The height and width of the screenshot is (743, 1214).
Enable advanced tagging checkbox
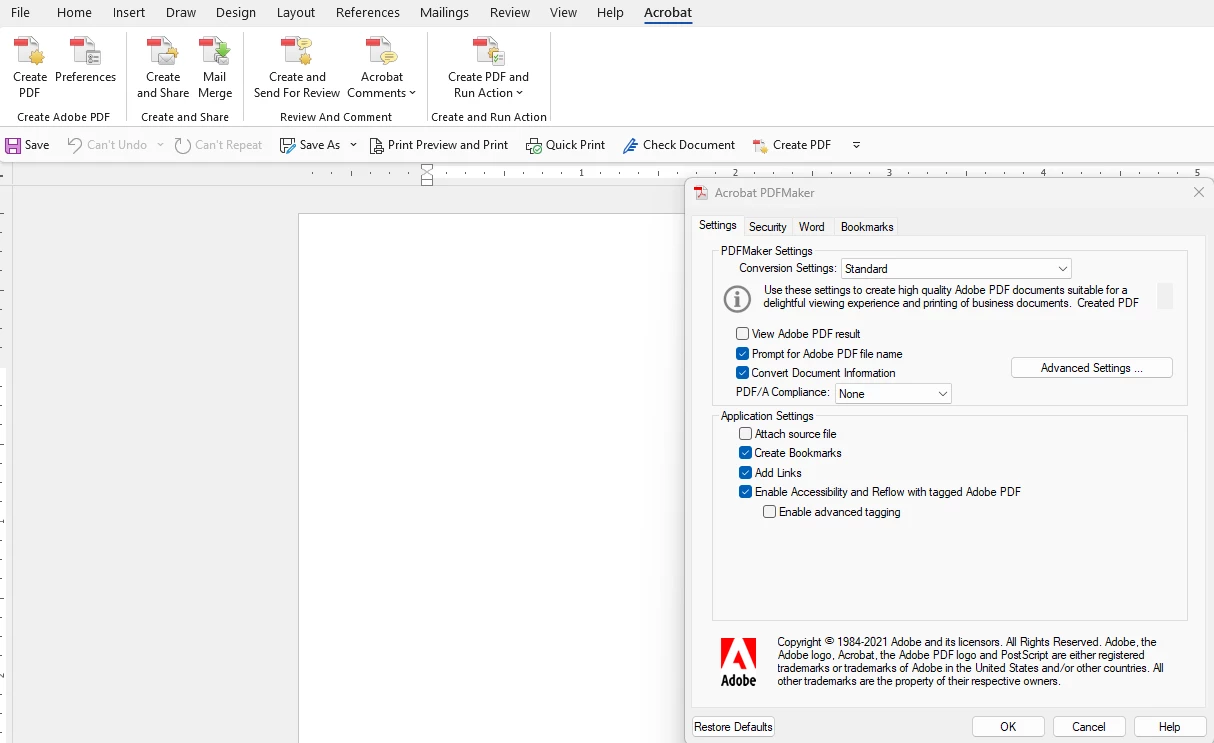click(769, 512)
